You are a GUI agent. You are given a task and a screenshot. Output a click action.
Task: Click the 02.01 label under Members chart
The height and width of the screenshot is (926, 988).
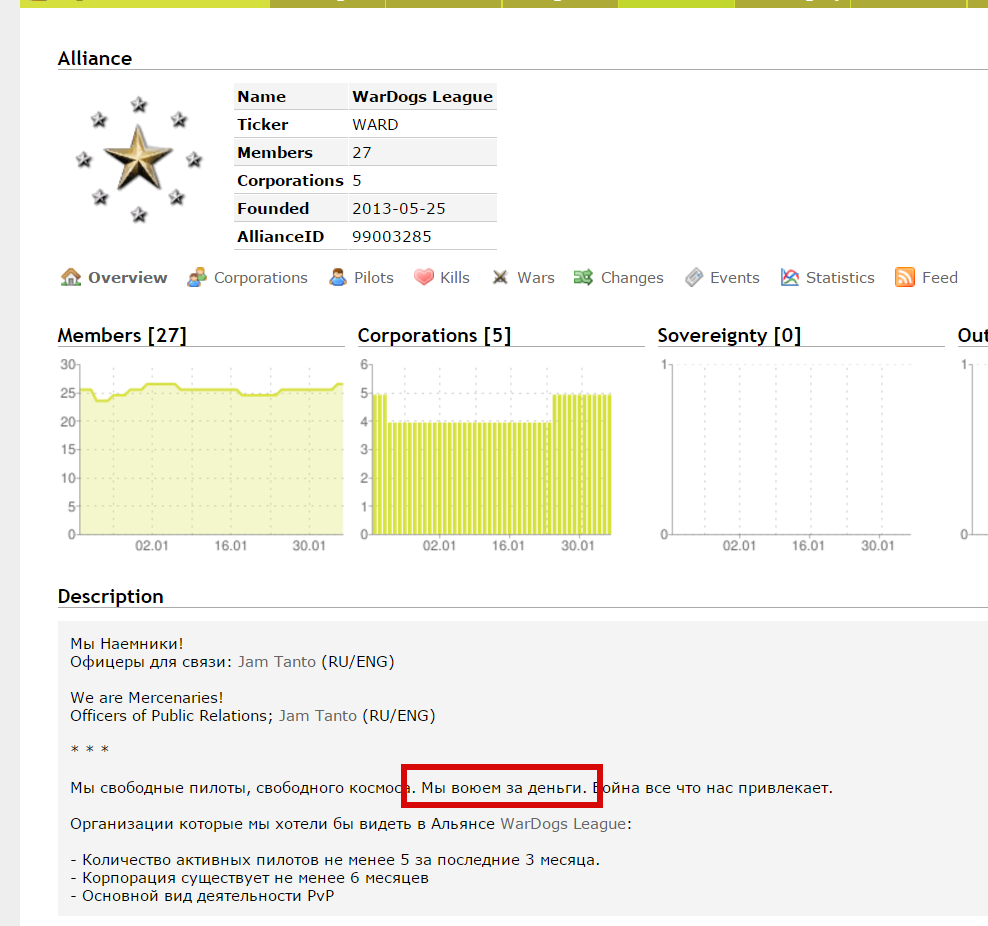click(x=152, y=546)
